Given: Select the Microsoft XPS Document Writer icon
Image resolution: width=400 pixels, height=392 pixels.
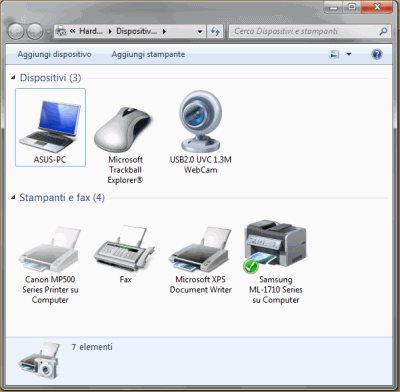Looking at the screenshot, I should [x=200, y=249].
